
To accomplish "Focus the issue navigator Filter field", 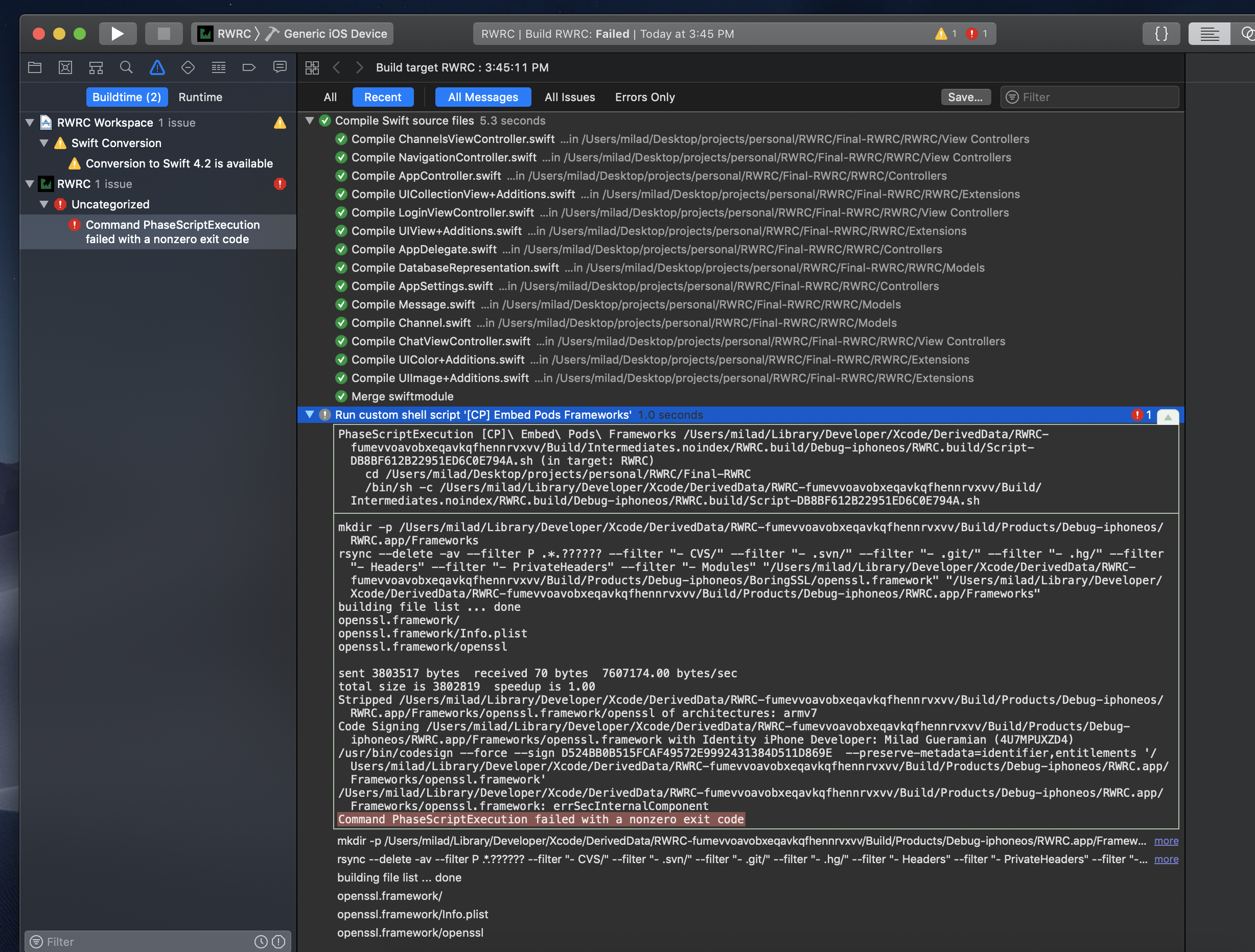I will point(158,941).
